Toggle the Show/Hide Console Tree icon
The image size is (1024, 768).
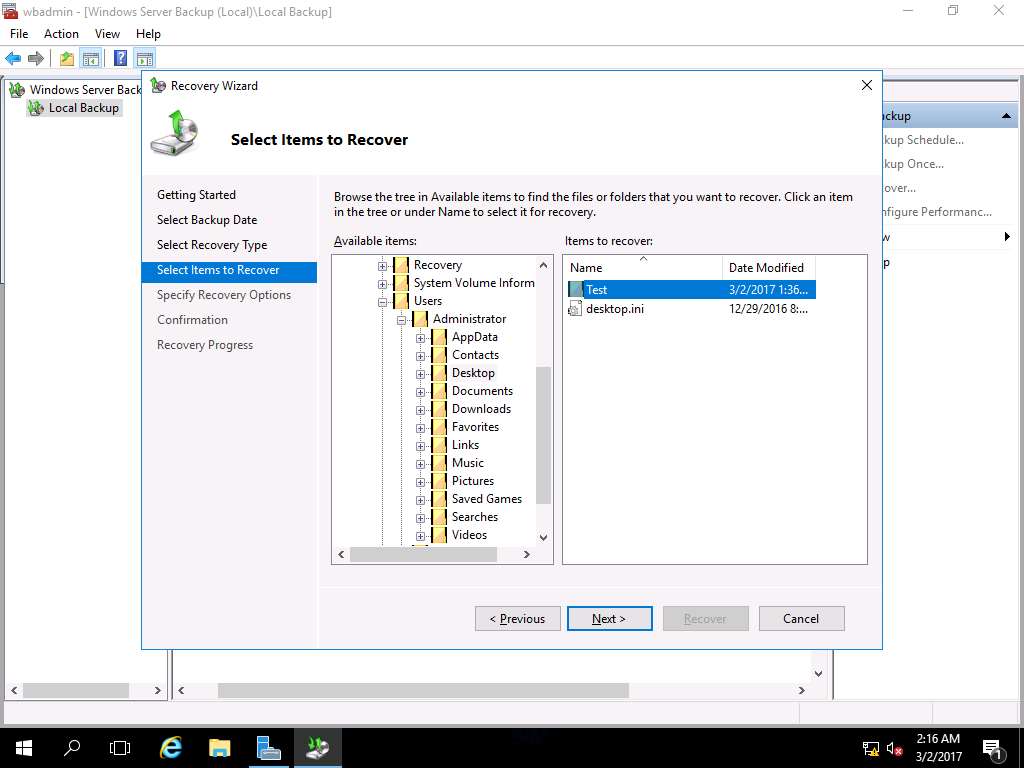[91, 58]
